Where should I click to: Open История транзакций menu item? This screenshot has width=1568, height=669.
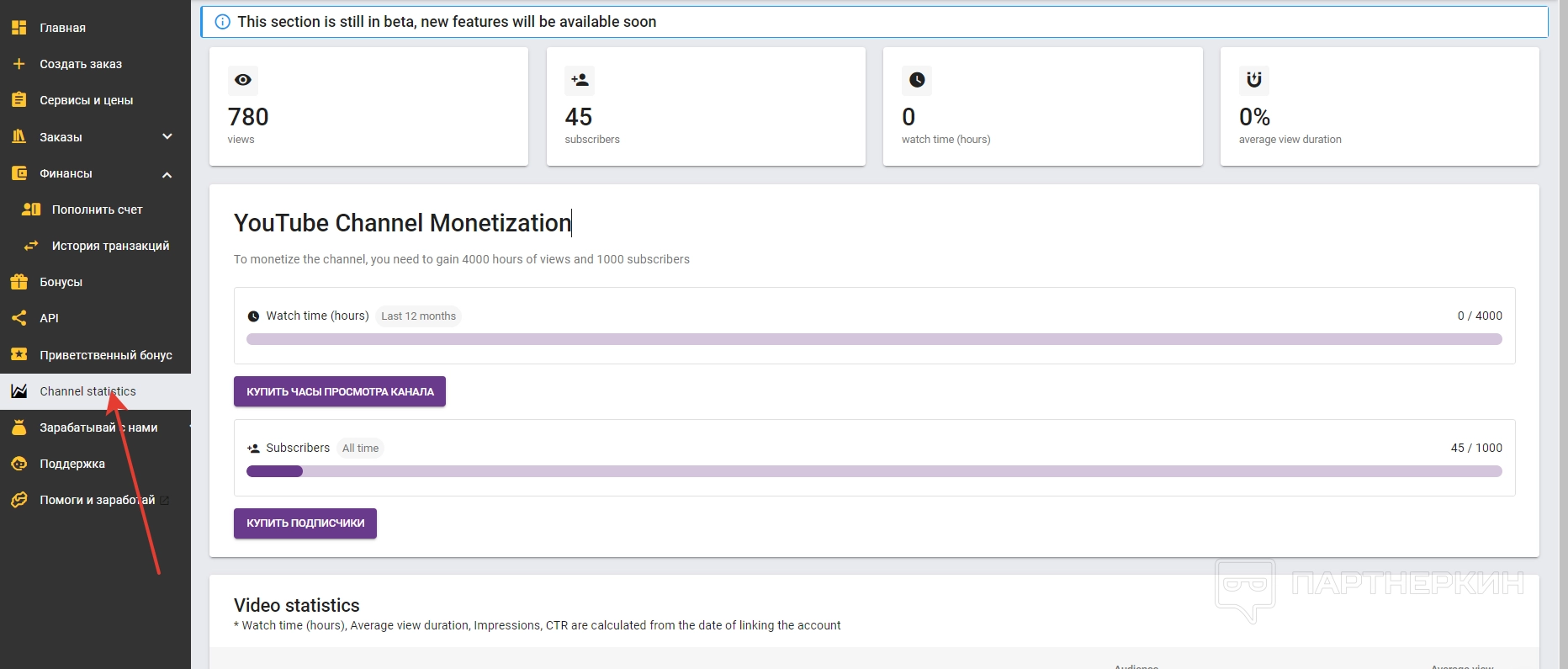click(x=110, y=246)
